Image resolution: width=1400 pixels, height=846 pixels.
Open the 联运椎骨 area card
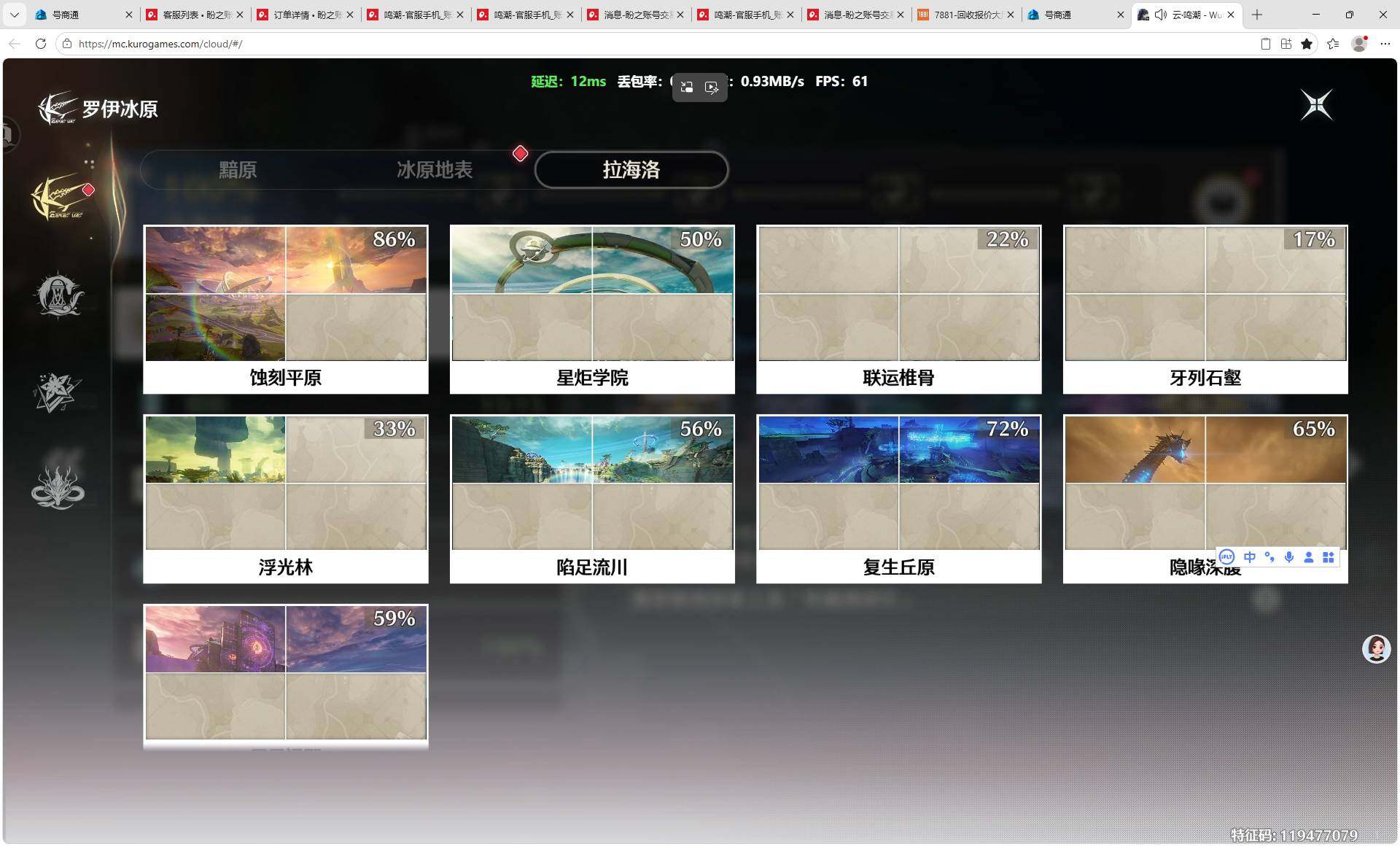pyautogui.click(x=898, y=309)
